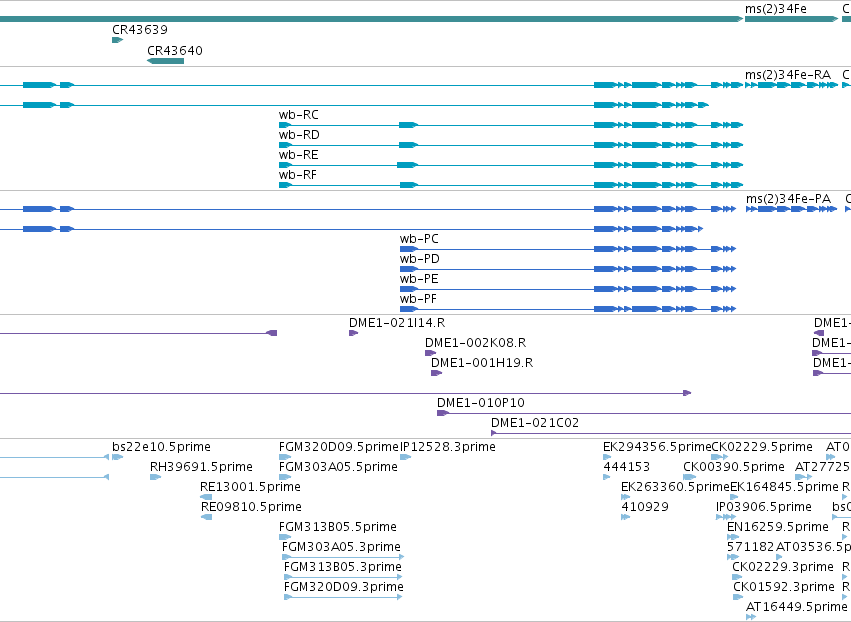Click the EK294356.5prime EST label
The height and width of the screenshot is (622, 851).
click(x=657, y=447)
